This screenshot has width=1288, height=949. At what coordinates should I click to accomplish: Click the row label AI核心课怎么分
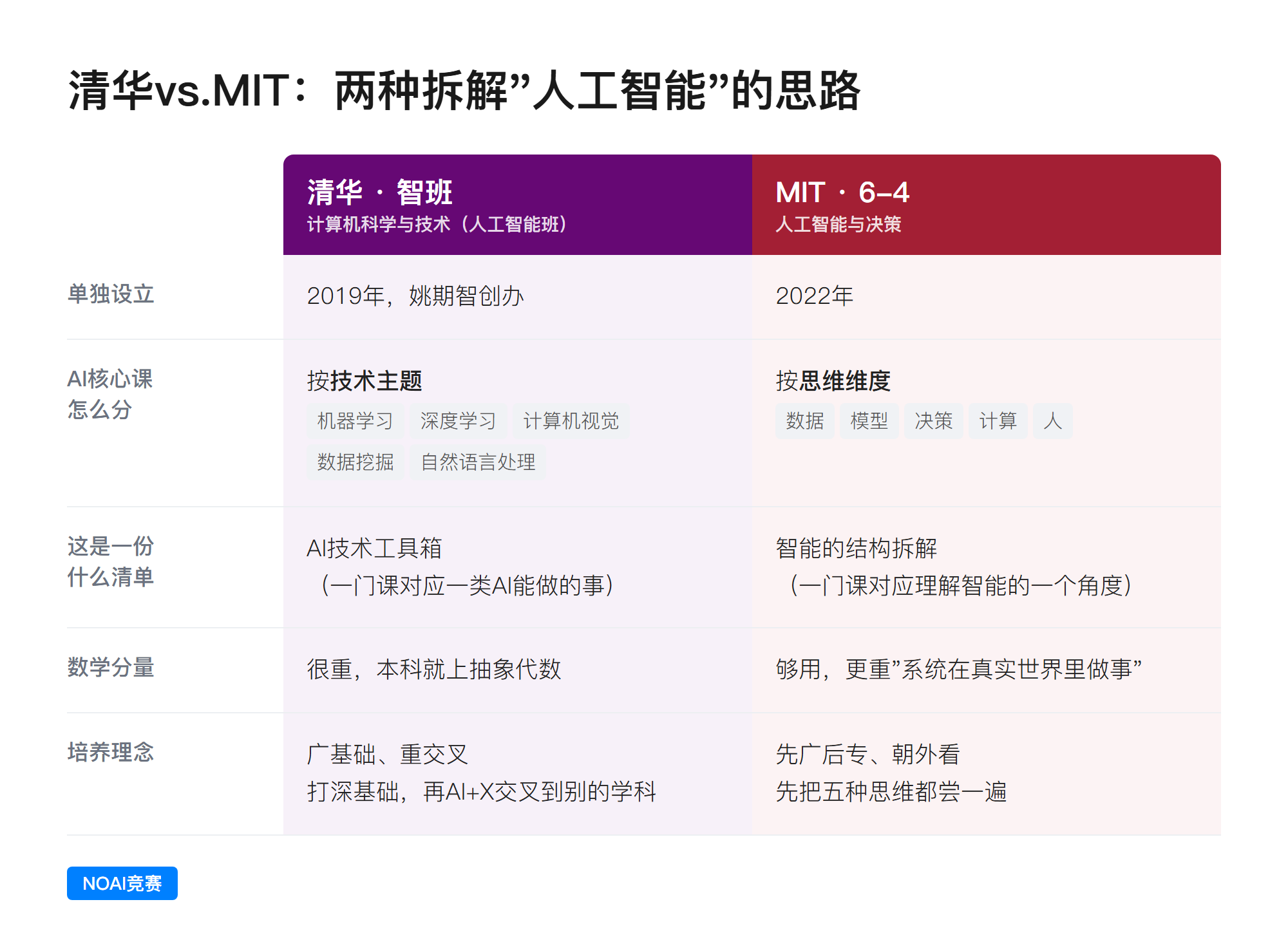point(110,394)
